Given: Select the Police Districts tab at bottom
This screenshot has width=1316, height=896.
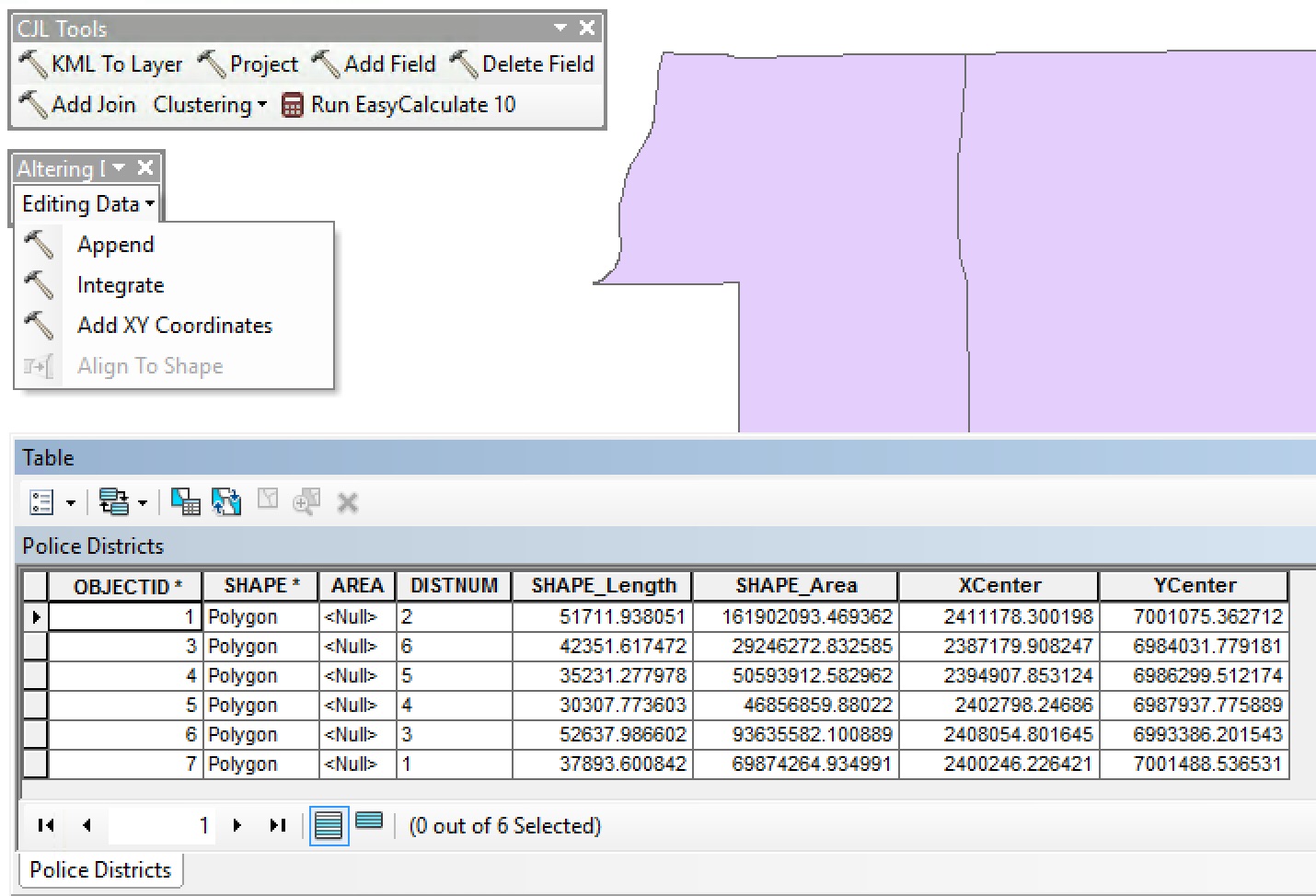Looking at the screenshot, I should [x=100, y=870].
